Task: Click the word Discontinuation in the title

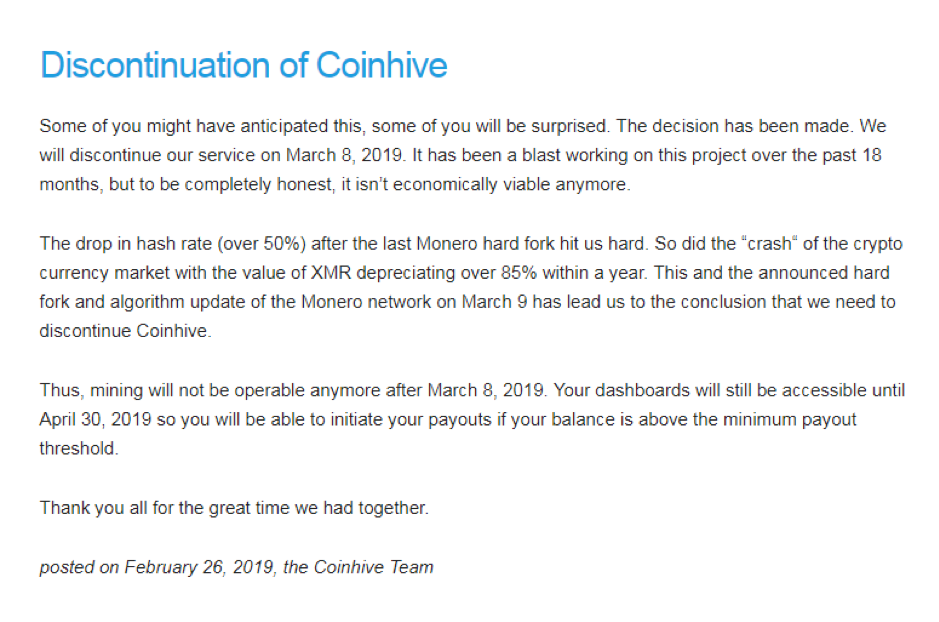Action: 156,65
